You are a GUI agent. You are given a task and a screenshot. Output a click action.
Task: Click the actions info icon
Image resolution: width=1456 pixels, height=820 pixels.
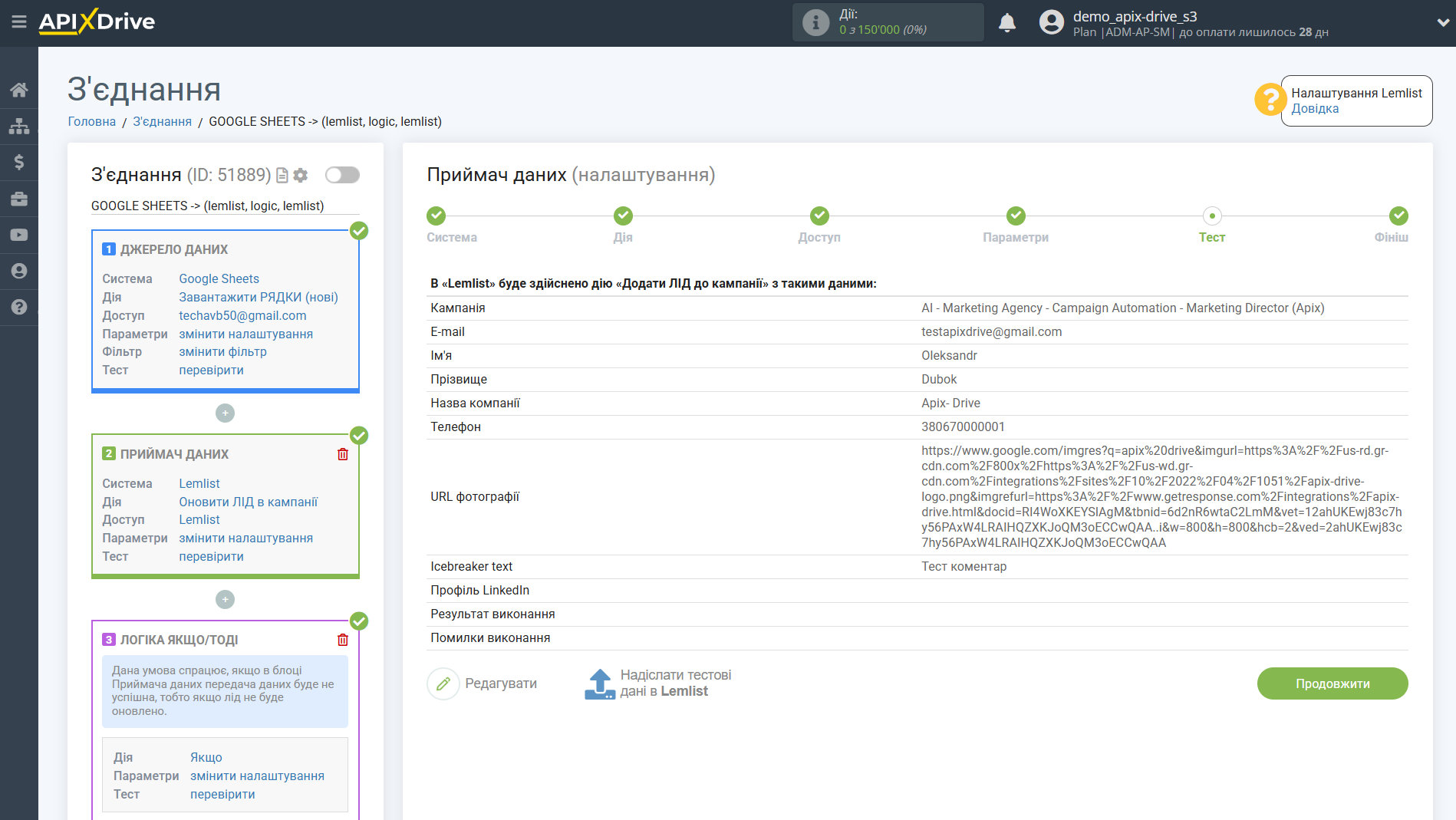click(x=815, y=22)
